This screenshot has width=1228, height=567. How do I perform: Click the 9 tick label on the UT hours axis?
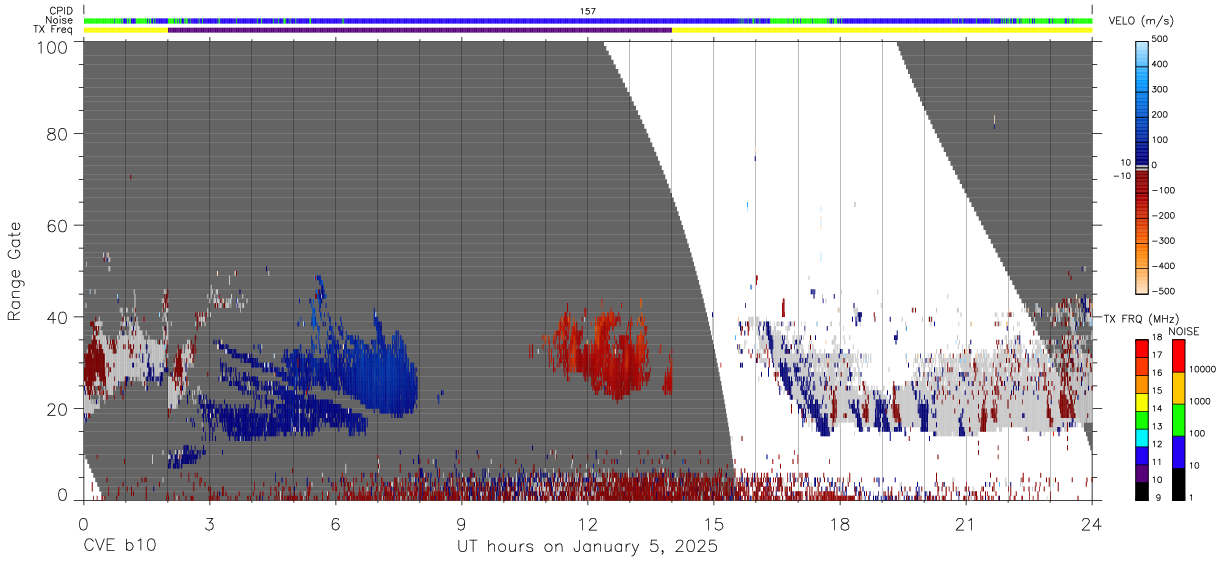coord(461,524)
